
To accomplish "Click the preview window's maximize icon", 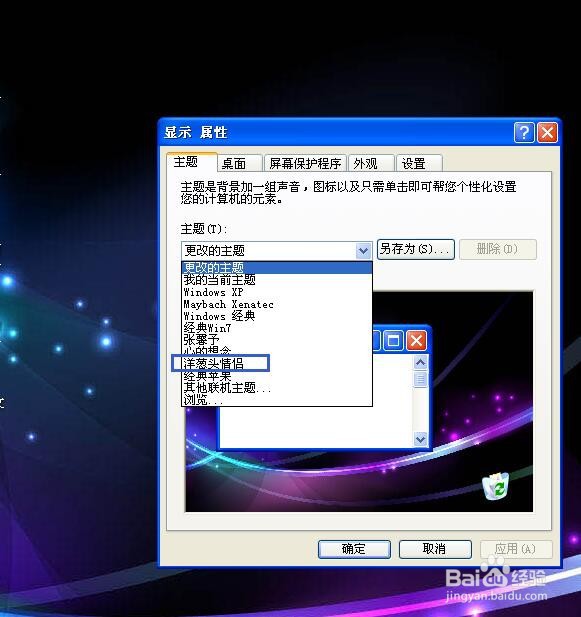I will coord(393,340).
